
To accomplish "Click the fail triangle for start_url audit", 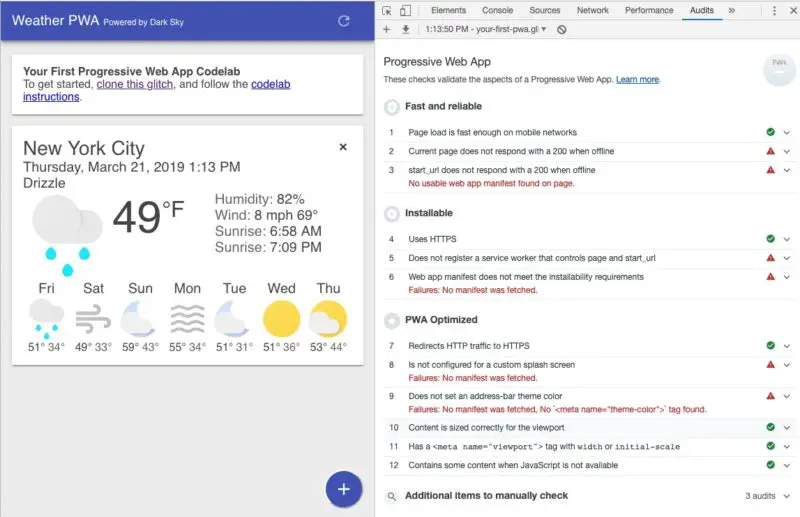I will click(x=770, y=170).
